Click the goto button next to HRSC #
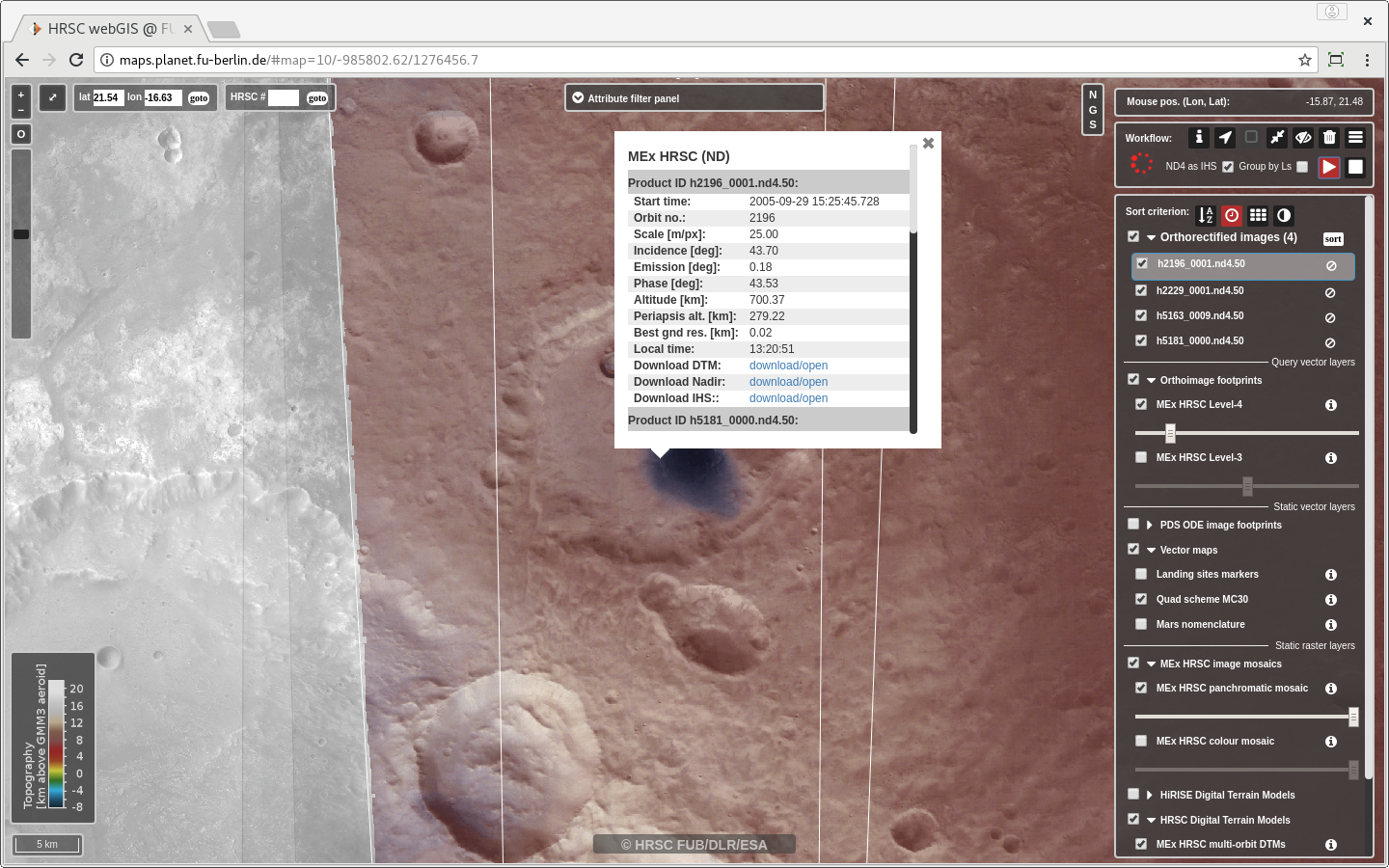The image size is (1389, 868). [317, 98]
